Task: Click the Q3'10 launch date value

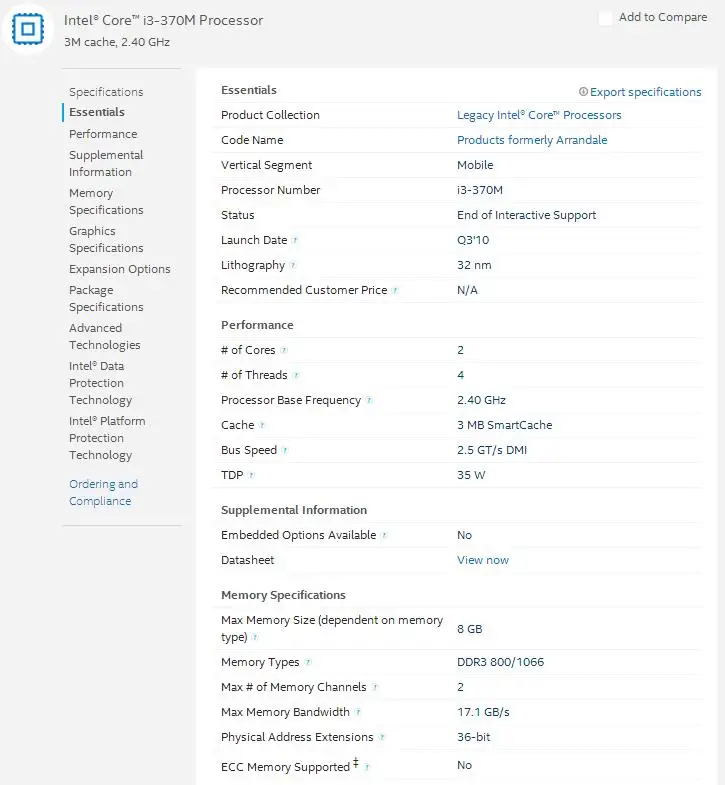Action: 473,240
